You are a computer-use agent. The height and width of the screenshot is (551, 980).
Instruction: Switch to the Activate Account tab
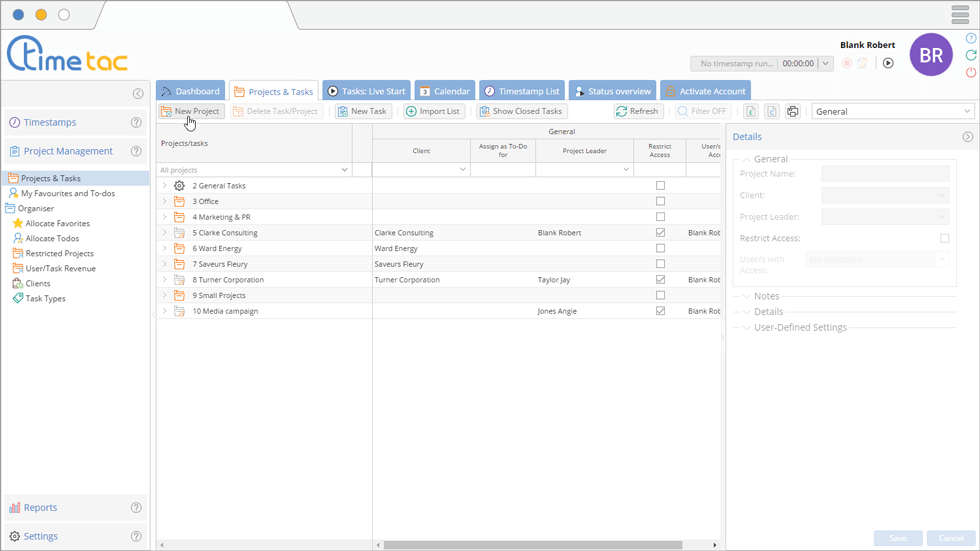706,91
